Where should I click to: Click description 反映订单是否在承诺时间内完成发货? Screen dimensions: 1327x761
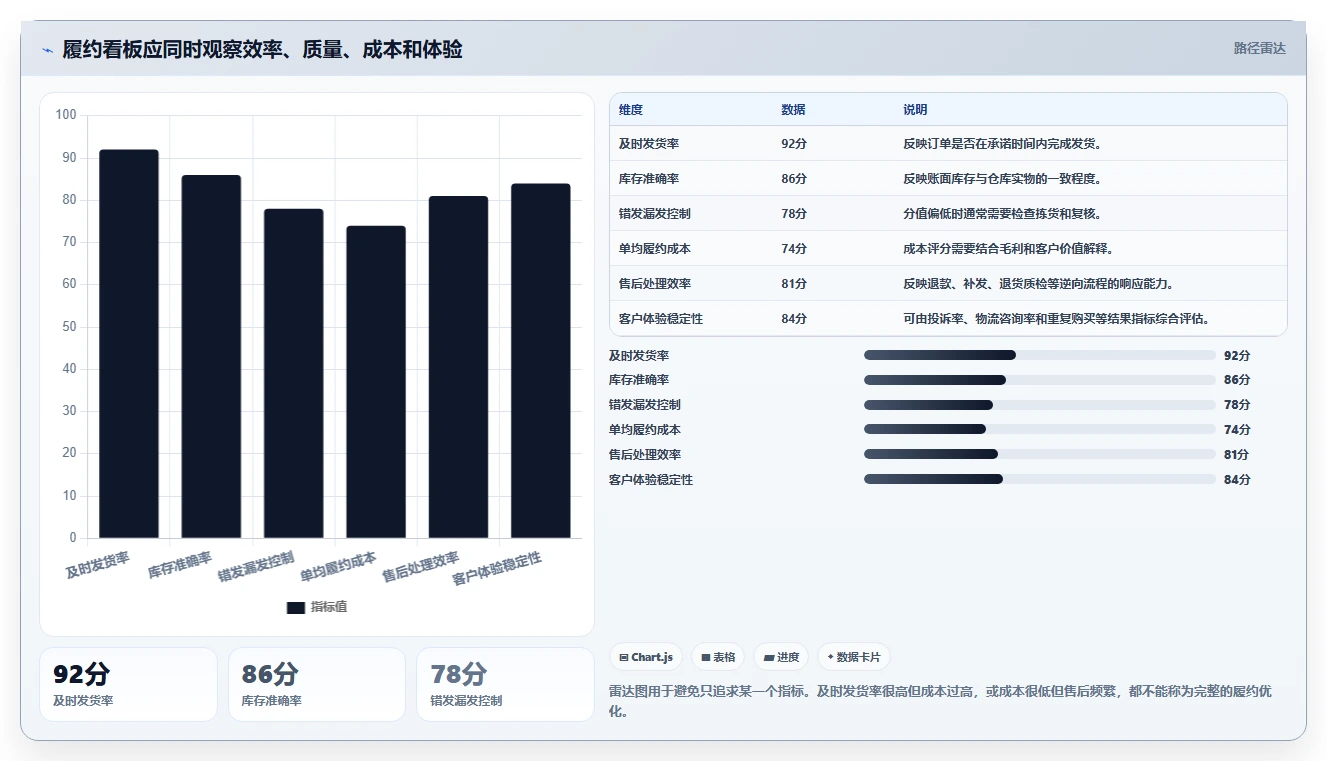pos(1002,144)
